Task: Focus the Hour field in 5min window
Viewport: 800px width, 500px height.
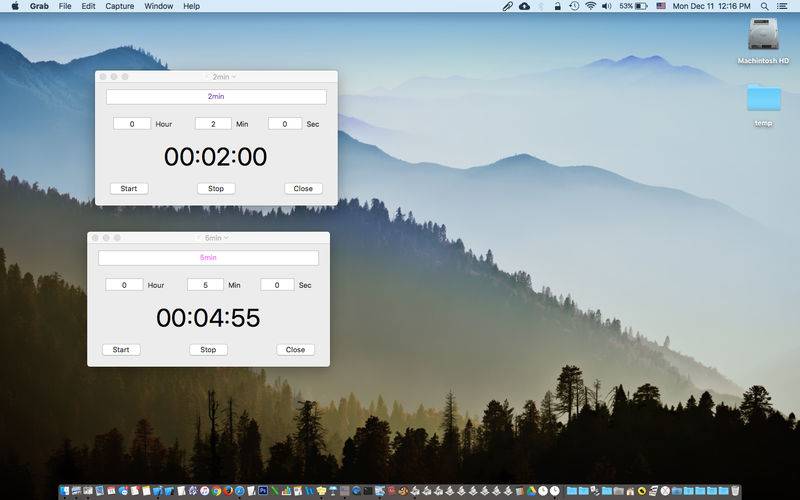Action: coord(124,285)
